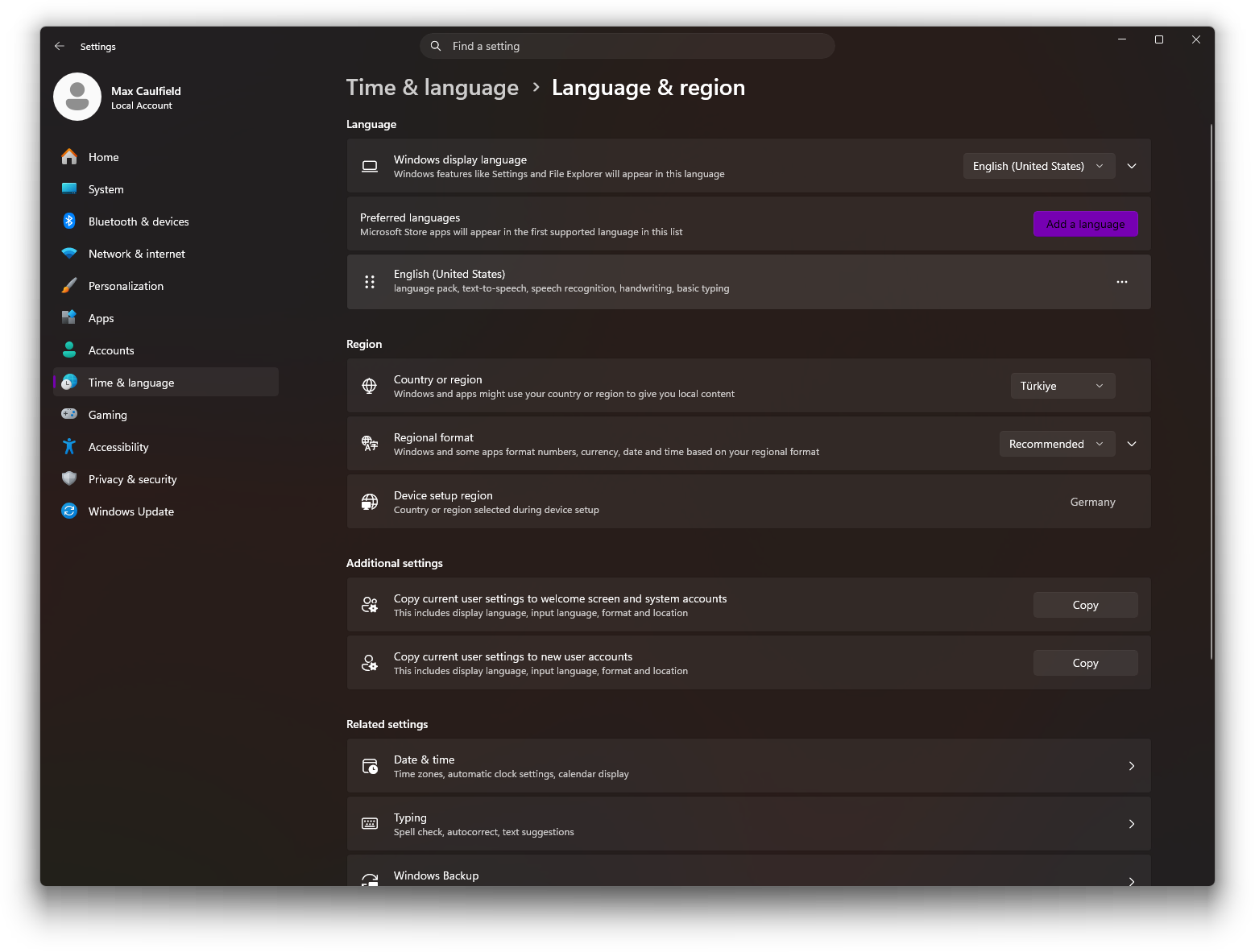Open the Accessibility page label in sidebar

tap(118, 447)
